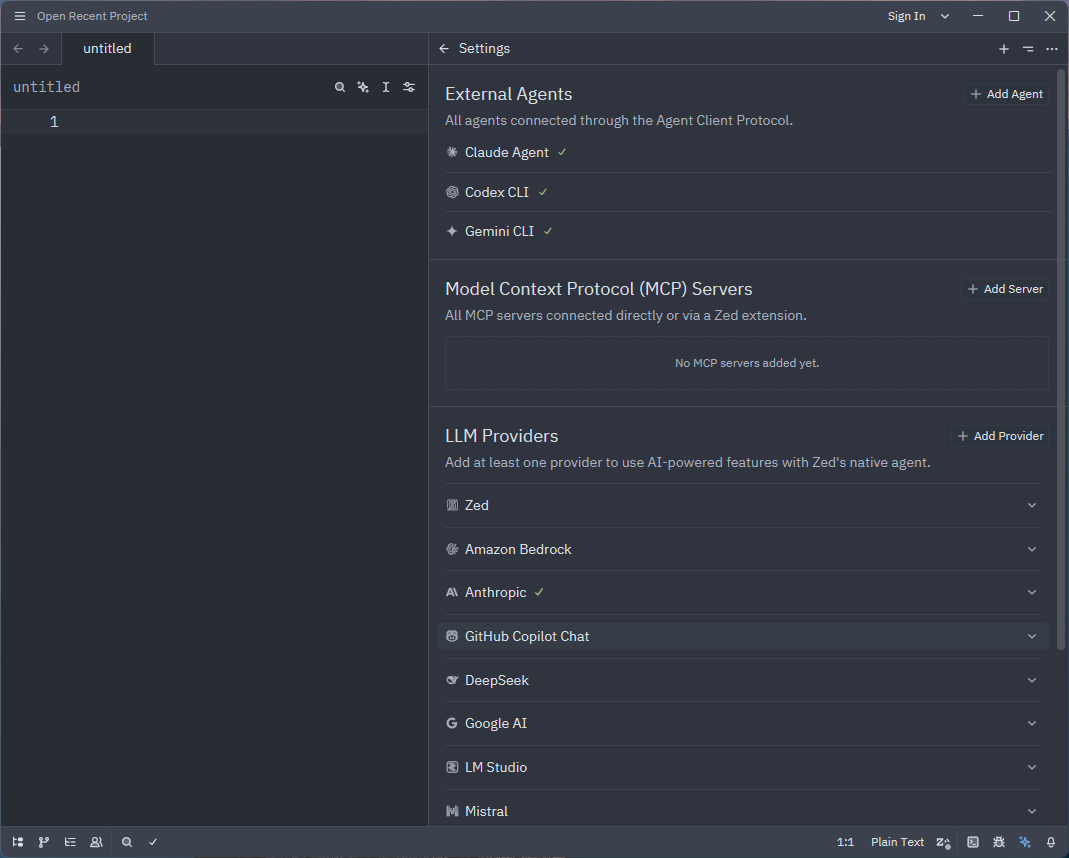1069x858 pixels.
Task: Click the Codex CLI row label
Action: coord(497,192)
